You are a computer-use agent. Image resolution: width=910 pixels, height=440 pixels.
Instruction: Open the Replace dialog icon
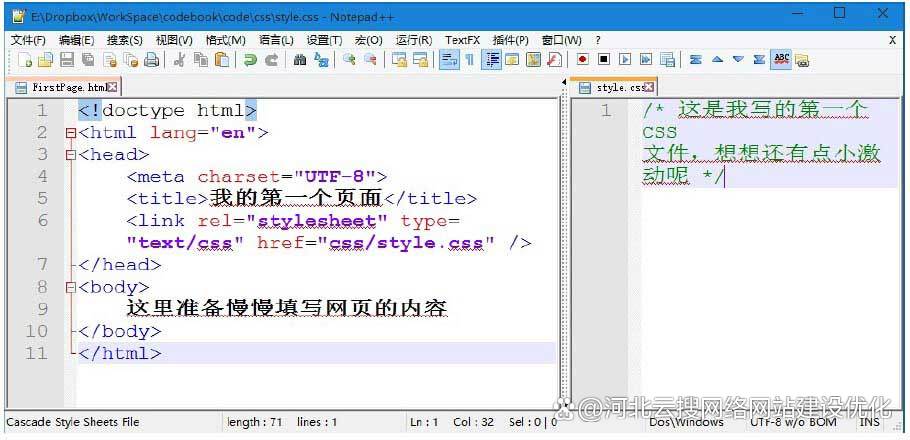pyautogui.click(x=321, y=60)
